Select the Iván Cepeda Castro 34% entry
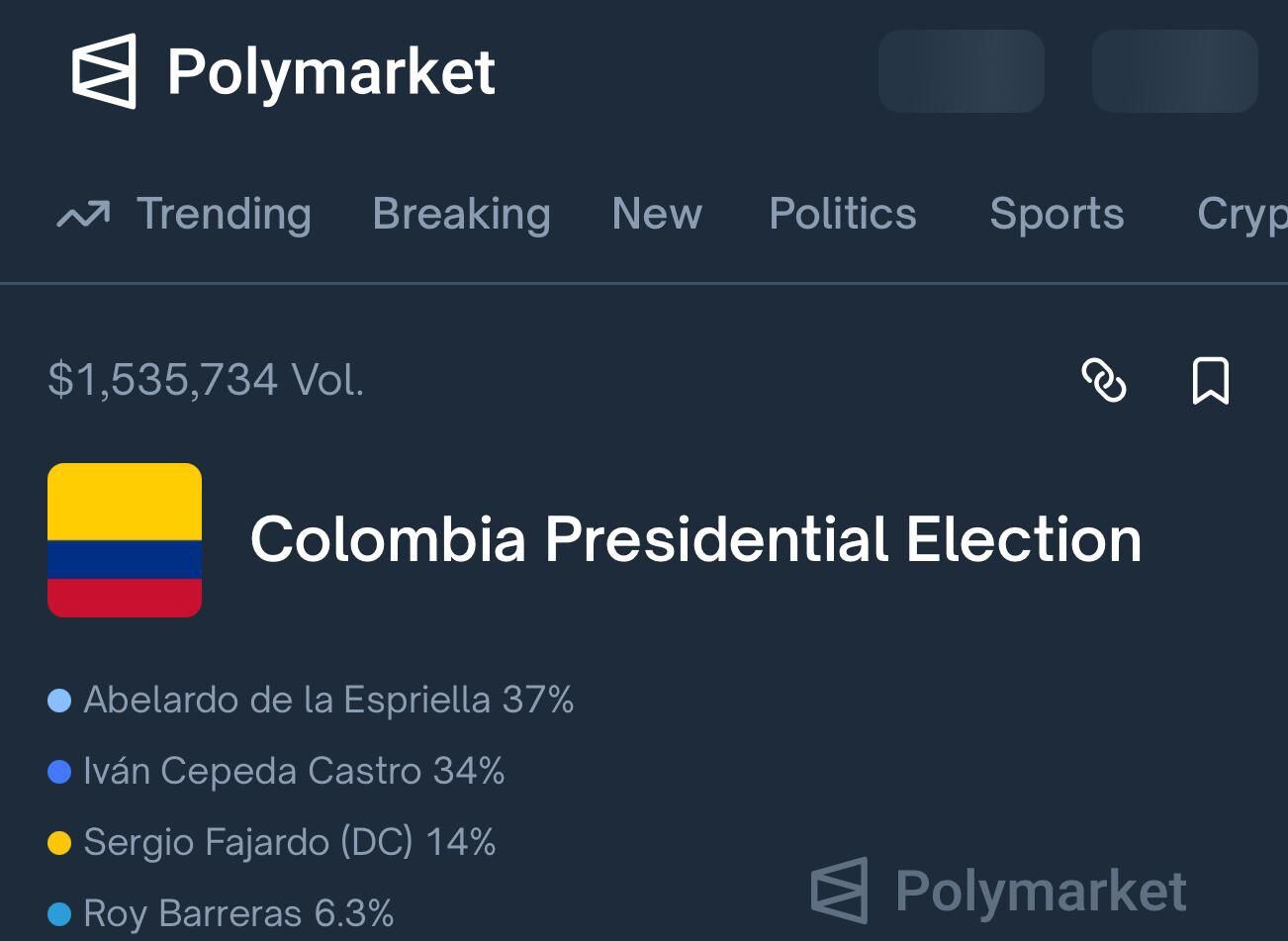Screen dimensions: 1288x941 [294, 772]
